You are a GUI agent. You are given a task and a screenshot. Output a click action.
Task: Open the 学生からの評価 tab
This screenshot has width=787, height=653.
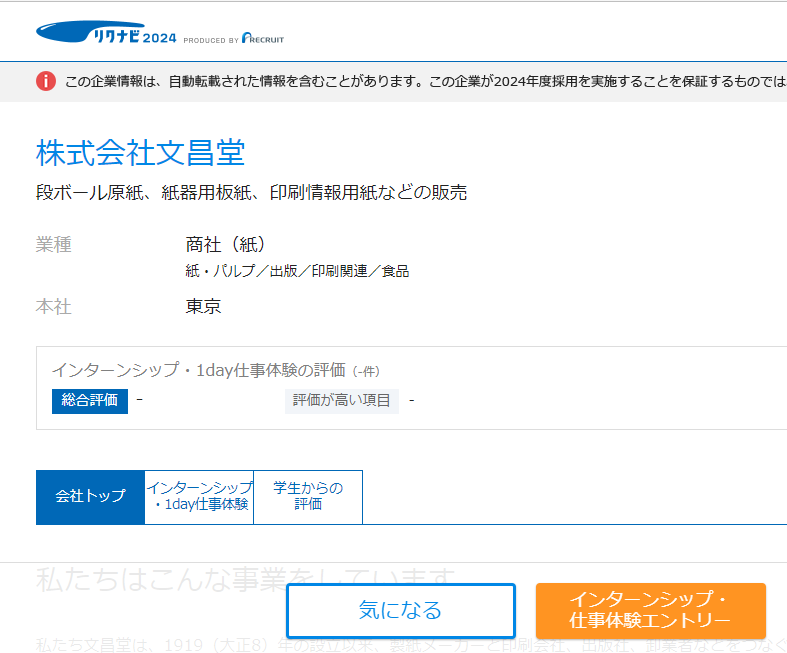pyautogui.click(x=308, y=496)
